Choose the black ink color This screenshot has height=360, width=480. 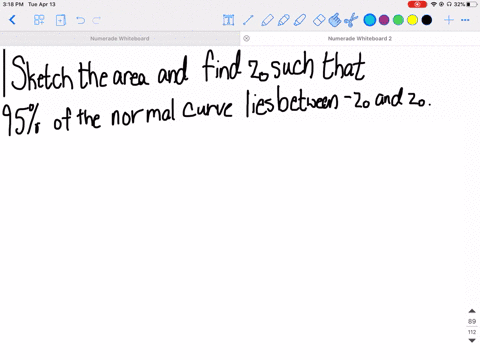pos(427,20)
